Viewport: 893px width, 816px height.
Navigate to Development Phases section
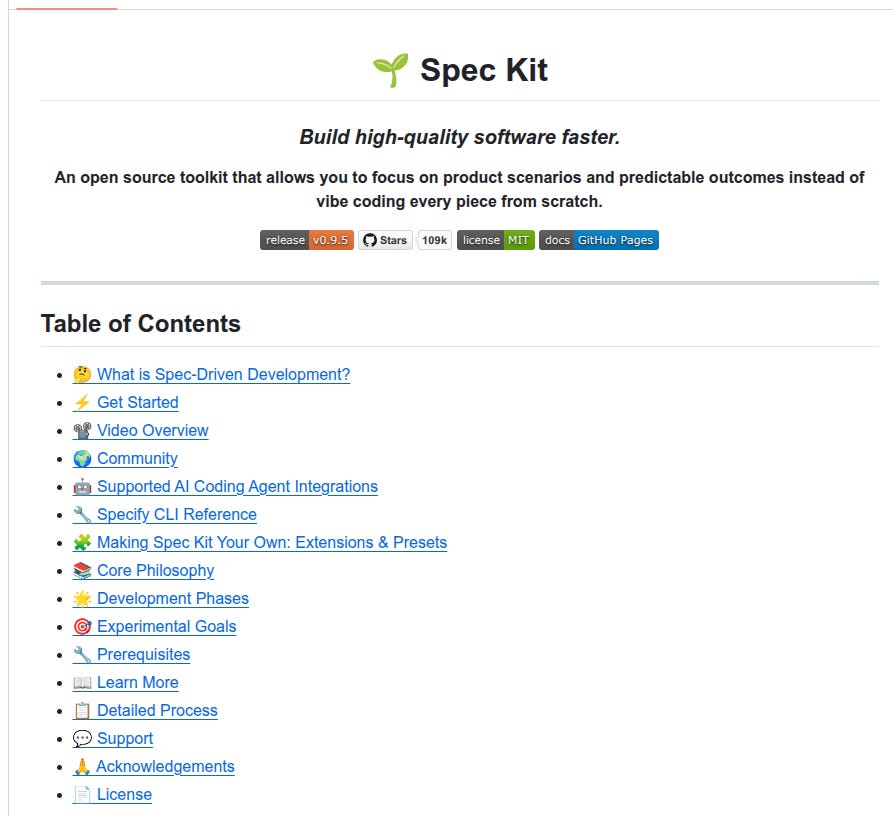pos(173,598)
